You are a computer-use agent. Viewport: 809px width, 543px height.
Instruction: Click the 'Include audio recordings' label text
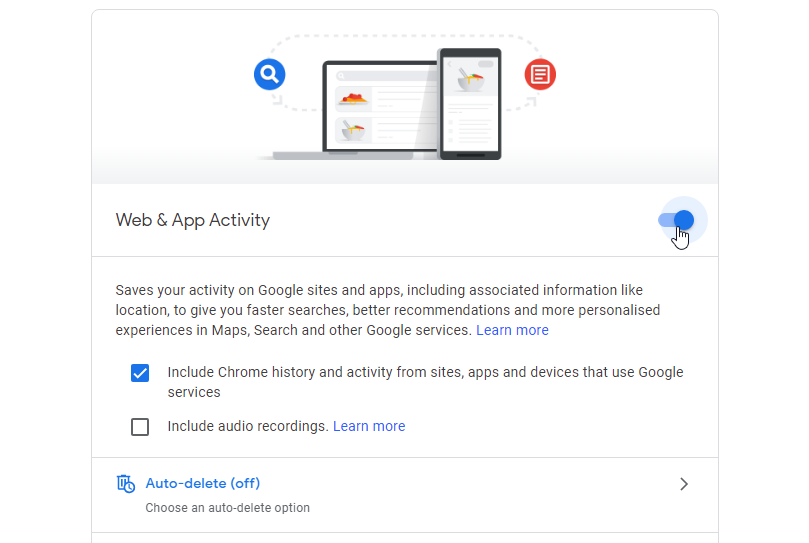coord(248,426)
